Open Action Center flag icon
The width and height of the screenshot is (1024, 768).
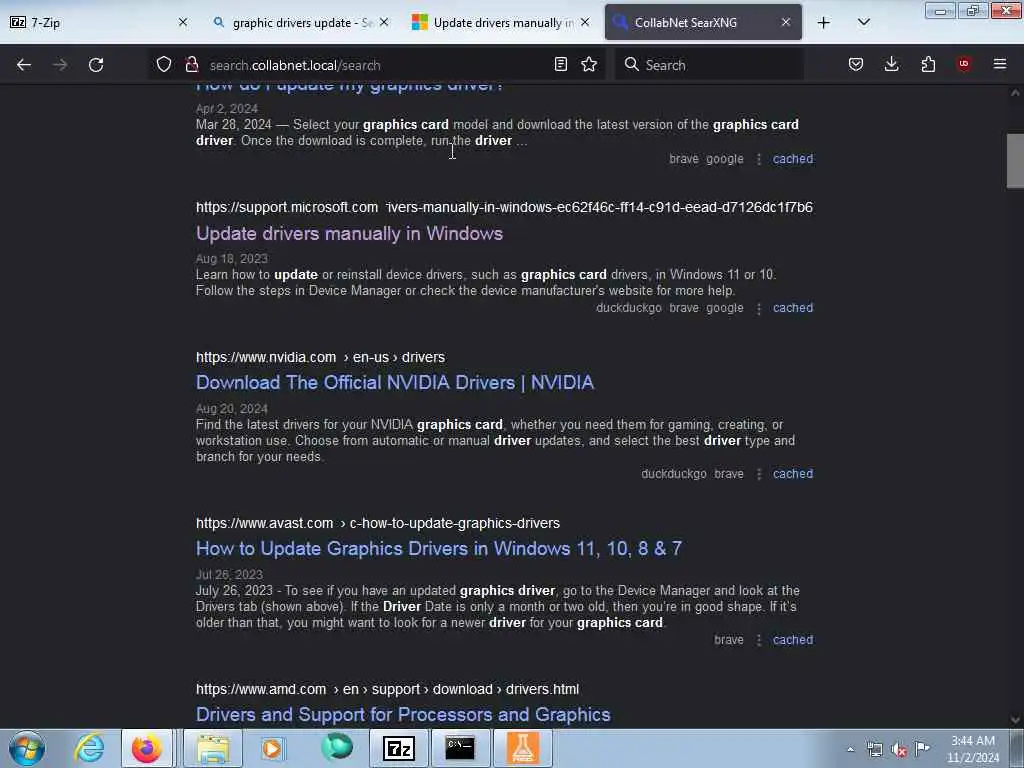(x=923, y=749)
